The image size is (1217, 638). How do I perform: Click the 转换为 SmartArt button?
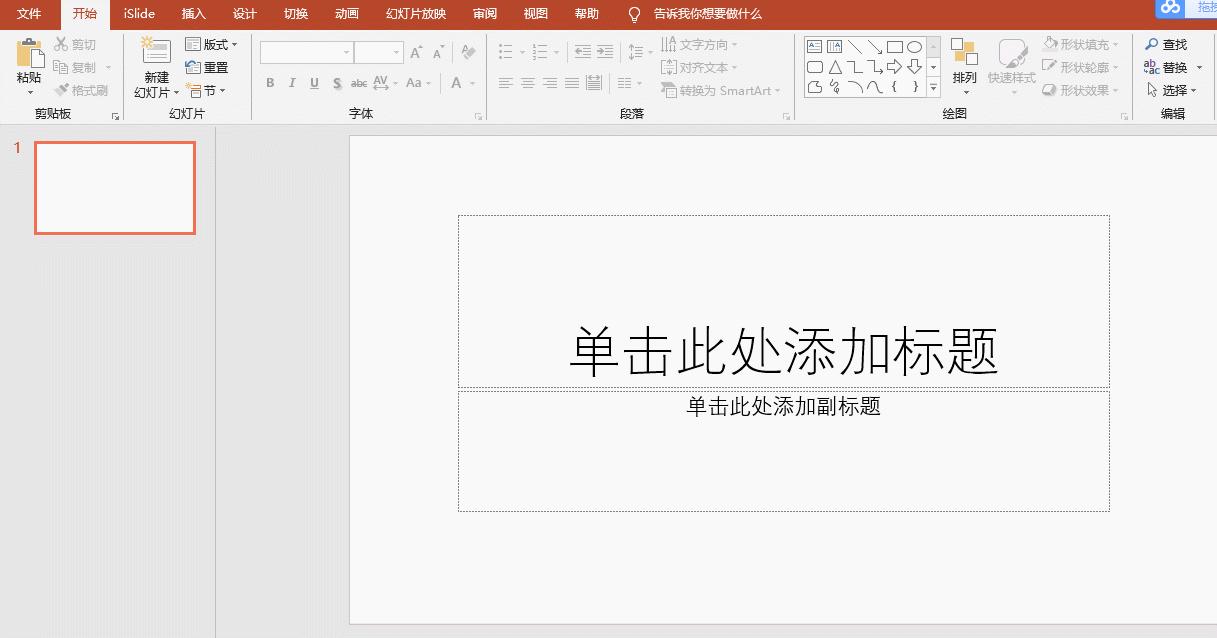[x=720, y=89]
